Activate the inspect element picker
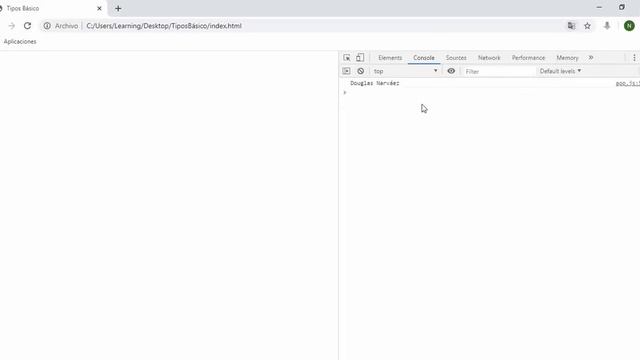 pyautogui.click(x=347, y=58)
